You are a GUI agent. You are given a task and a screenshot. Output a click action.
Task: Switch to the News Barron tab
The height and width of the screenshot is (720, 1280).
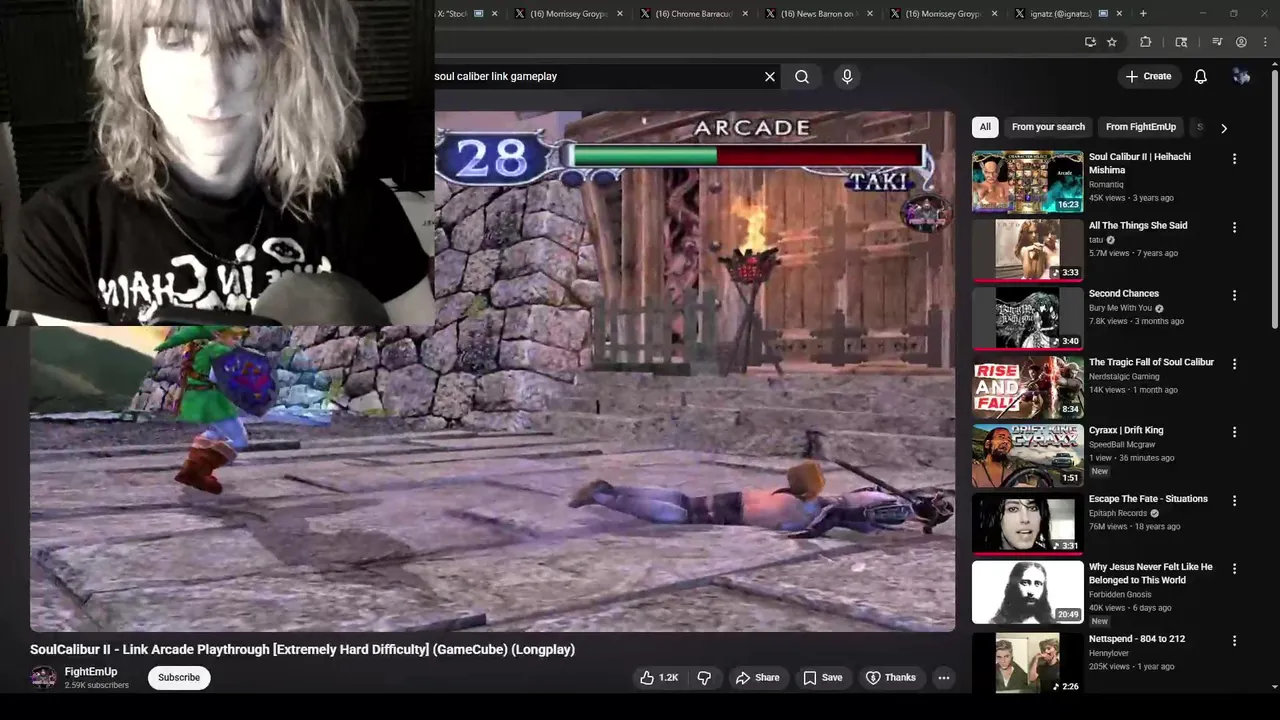click(x=818, y=13)
